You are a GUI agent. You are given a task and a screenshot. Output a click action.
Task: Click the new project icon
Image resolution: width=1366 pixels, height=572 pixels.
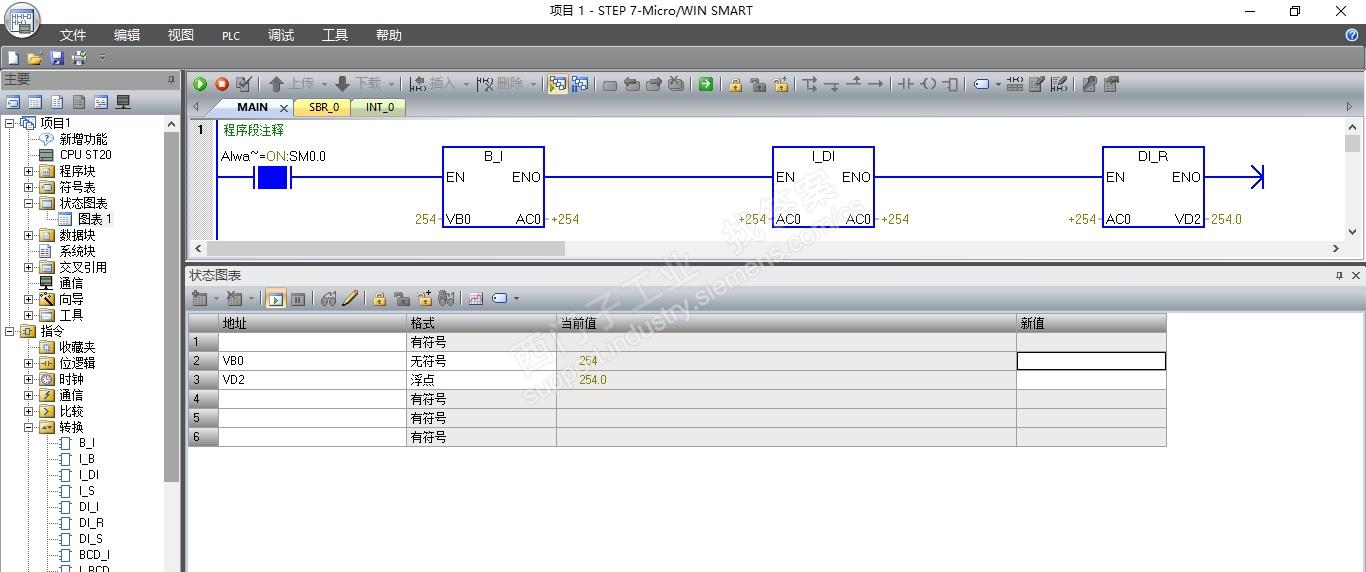point(13,58)
